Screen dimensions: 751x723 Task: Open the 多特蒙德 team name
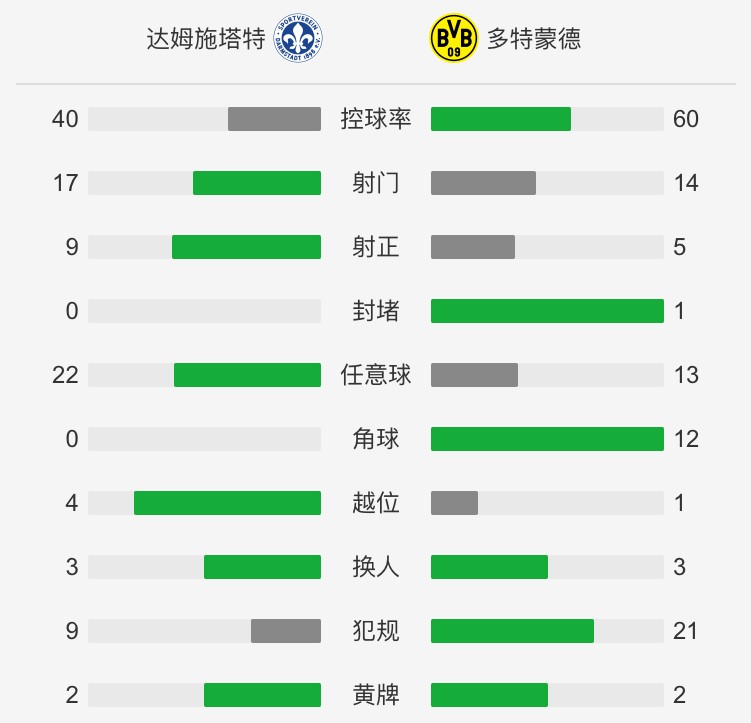tap(534, 38)
